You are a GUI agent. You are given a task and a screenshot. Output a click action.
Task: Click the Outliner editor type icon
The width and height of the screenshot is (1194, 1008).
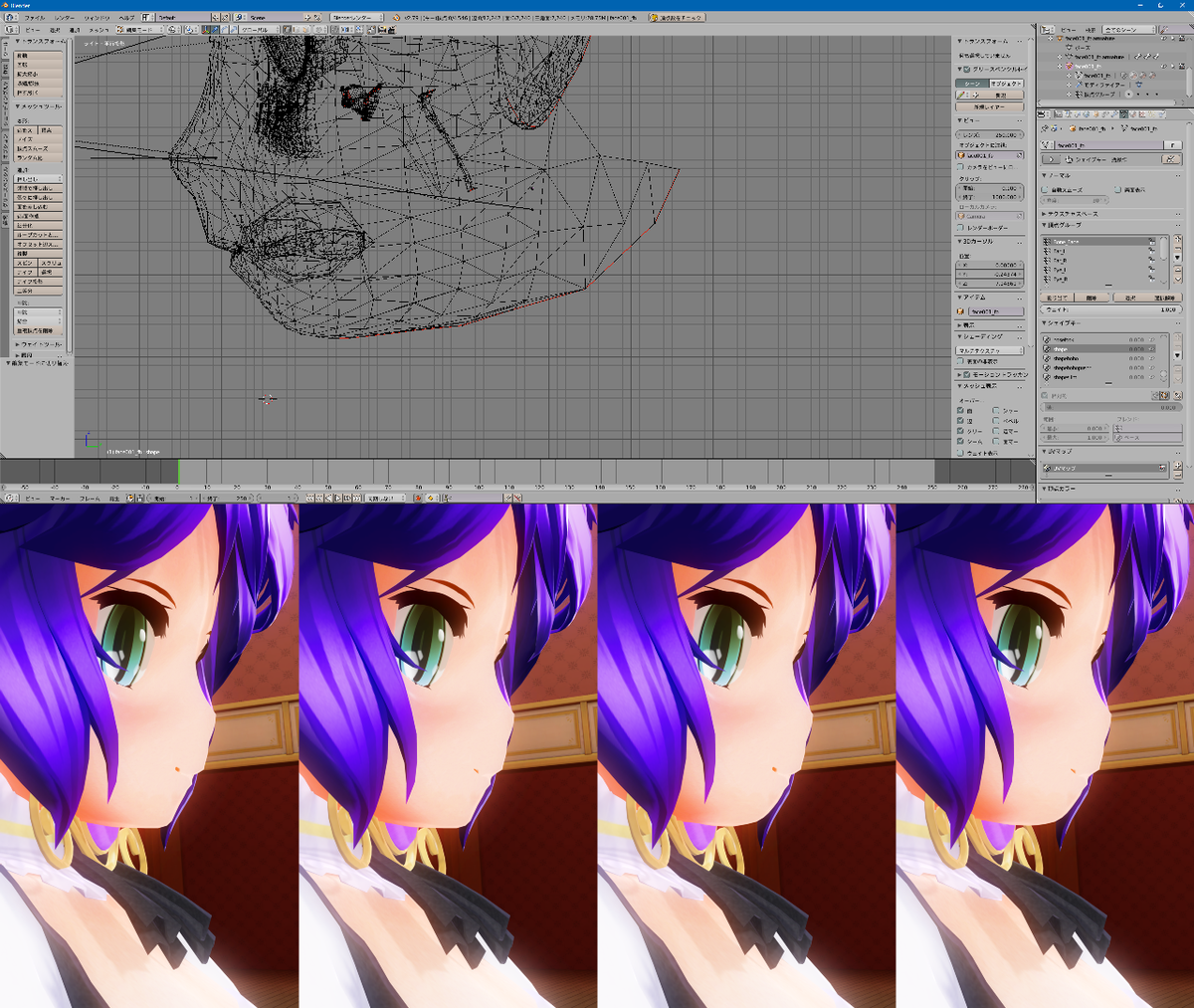1047,30
